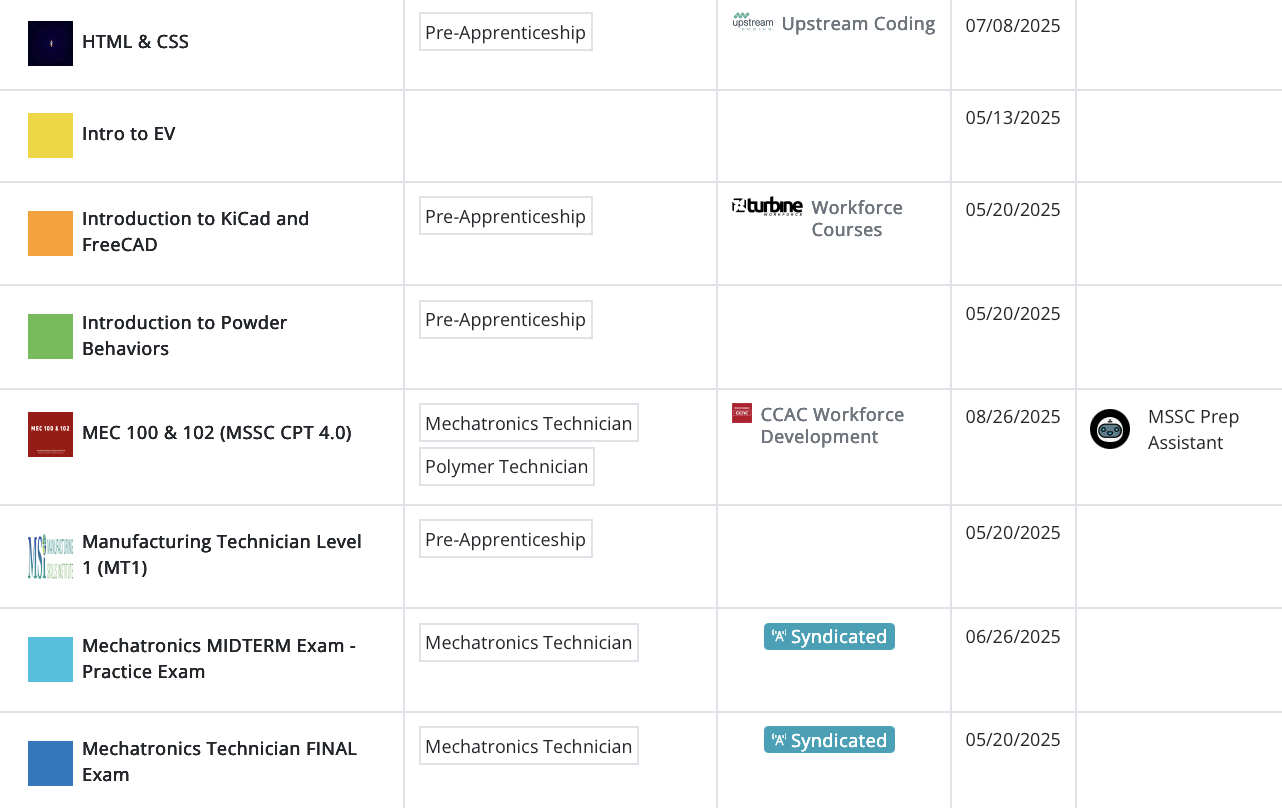This screenshot has height=808, width=1282.
Task: Click the MSI Manufacturing Skills Institute logo
Action: [x=50, y=555]
